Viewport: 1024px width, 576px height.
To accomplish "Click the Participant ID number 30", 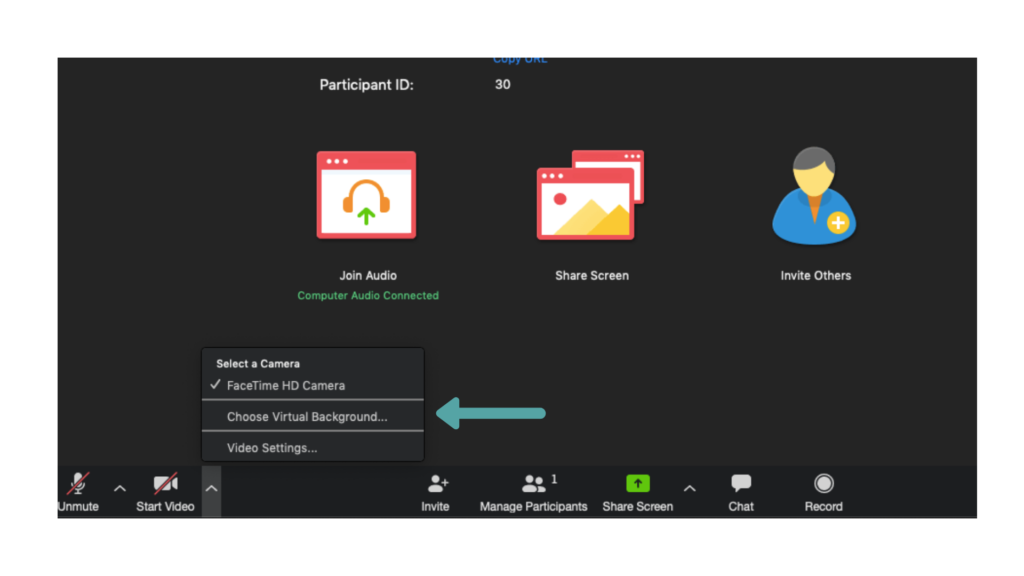I will click(x=502, y=85).
